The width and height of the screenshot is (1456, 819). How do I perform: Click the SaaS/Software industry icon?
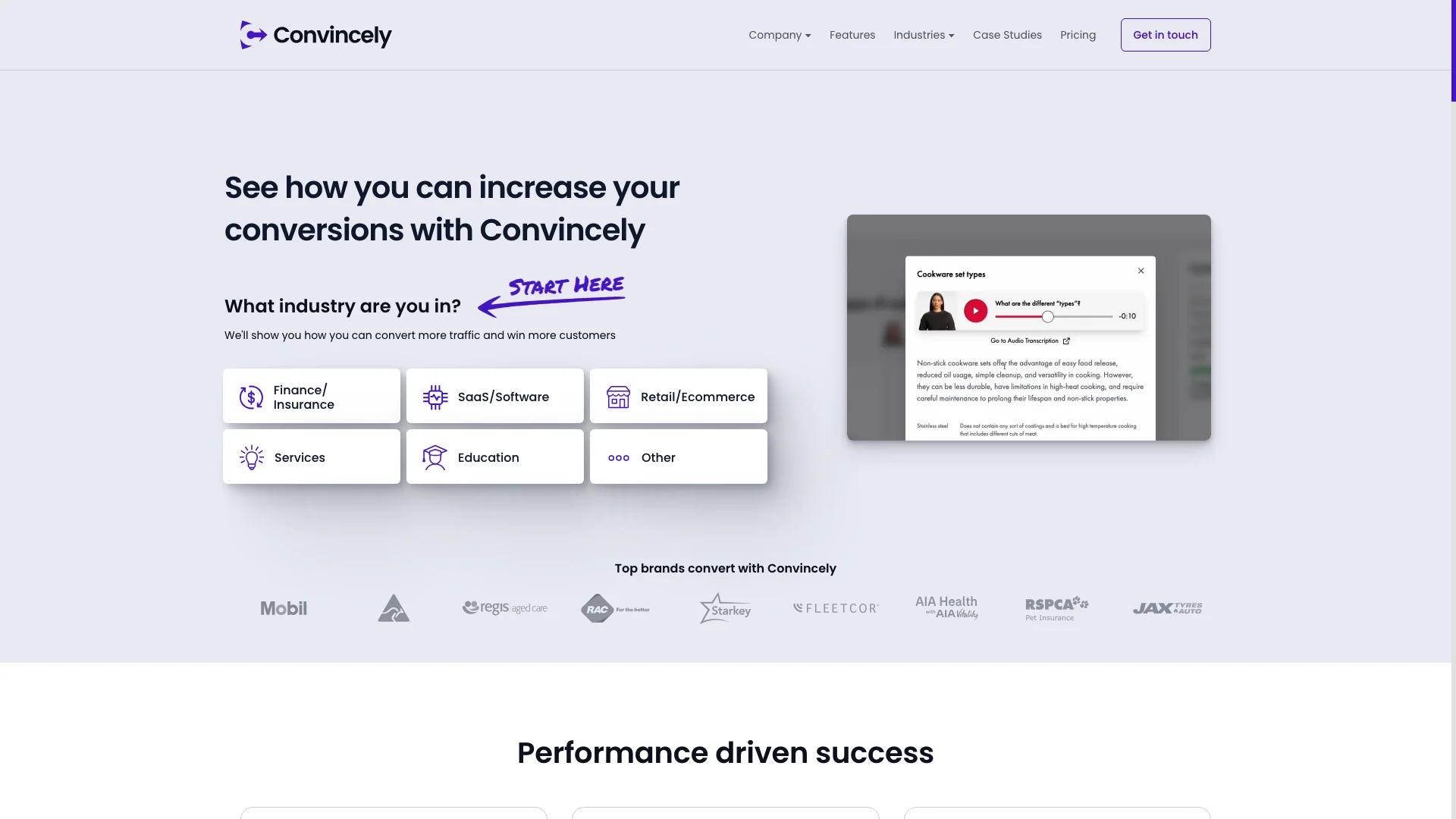(435, 397)
